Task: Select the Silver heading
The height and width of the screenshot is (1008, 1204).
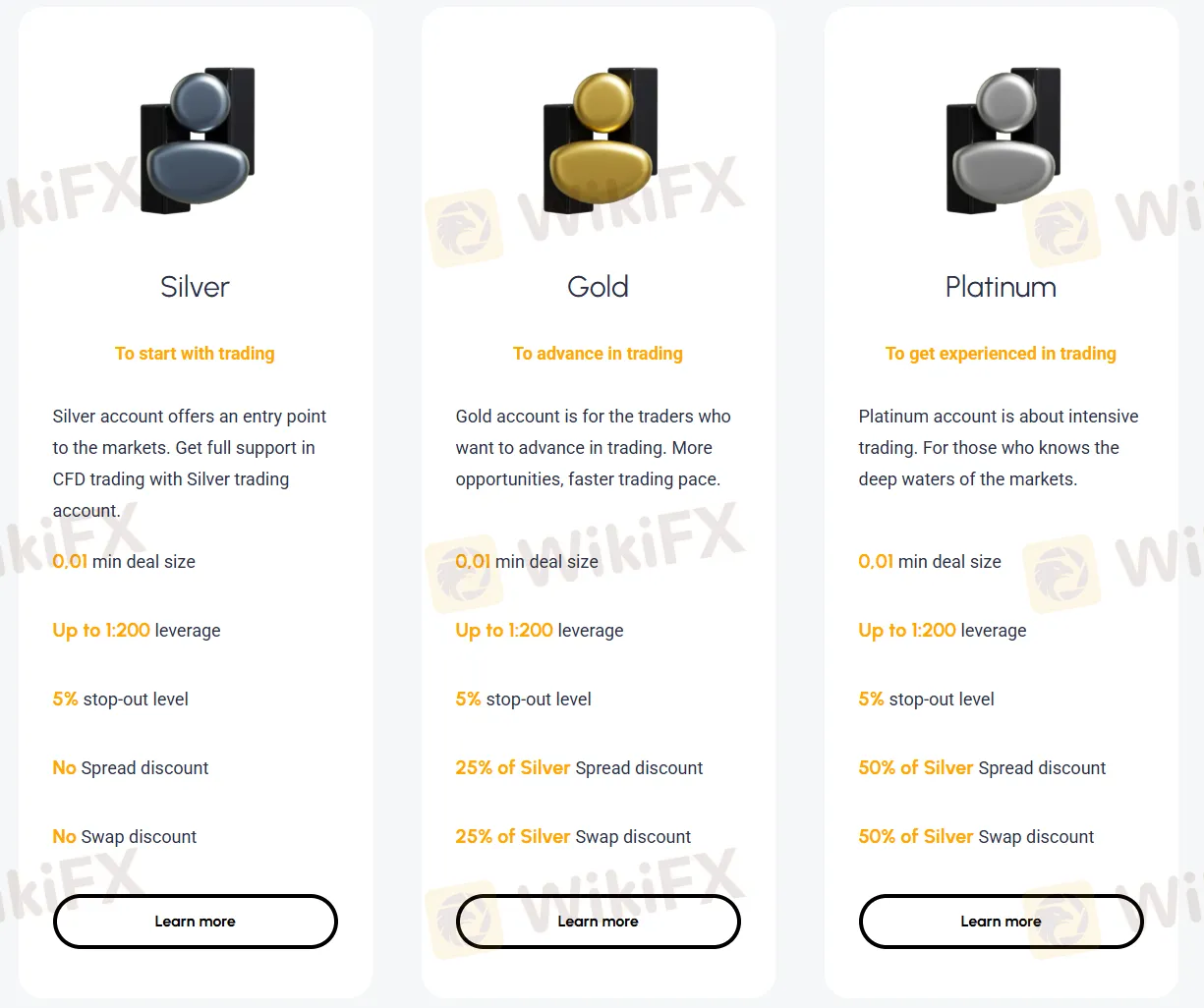Action: [x=195, y=287]
